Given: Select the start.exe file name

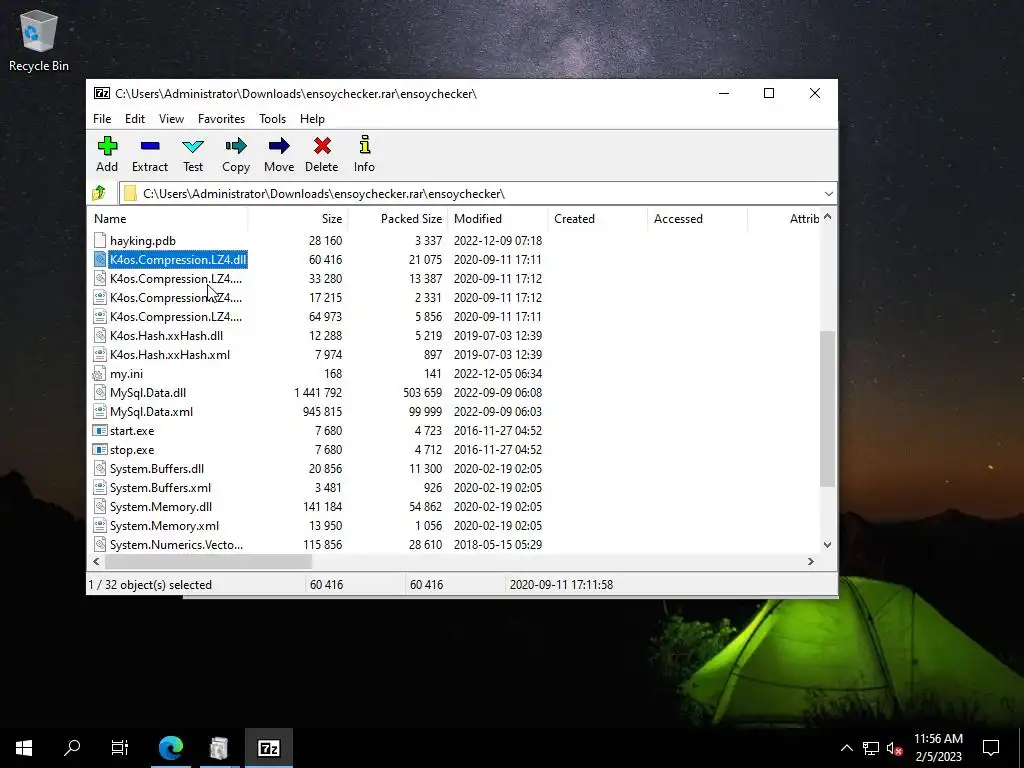Looking at the screenshot, I should coord(132,430).
